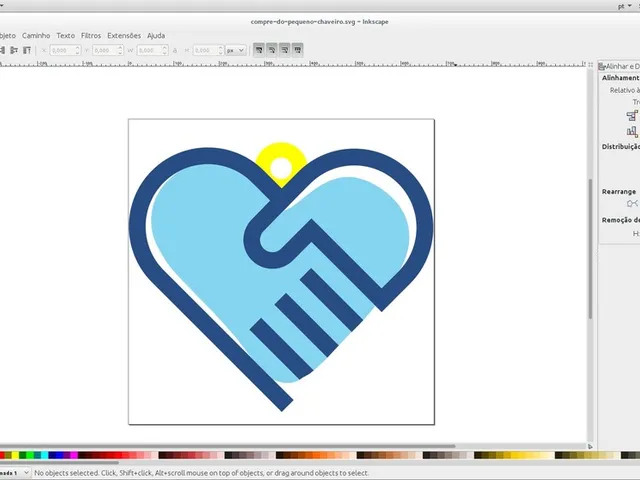Open the Caminho menu
Image resolution: width=640 pixels, height=480 pixels.
(x=36, y=36)
